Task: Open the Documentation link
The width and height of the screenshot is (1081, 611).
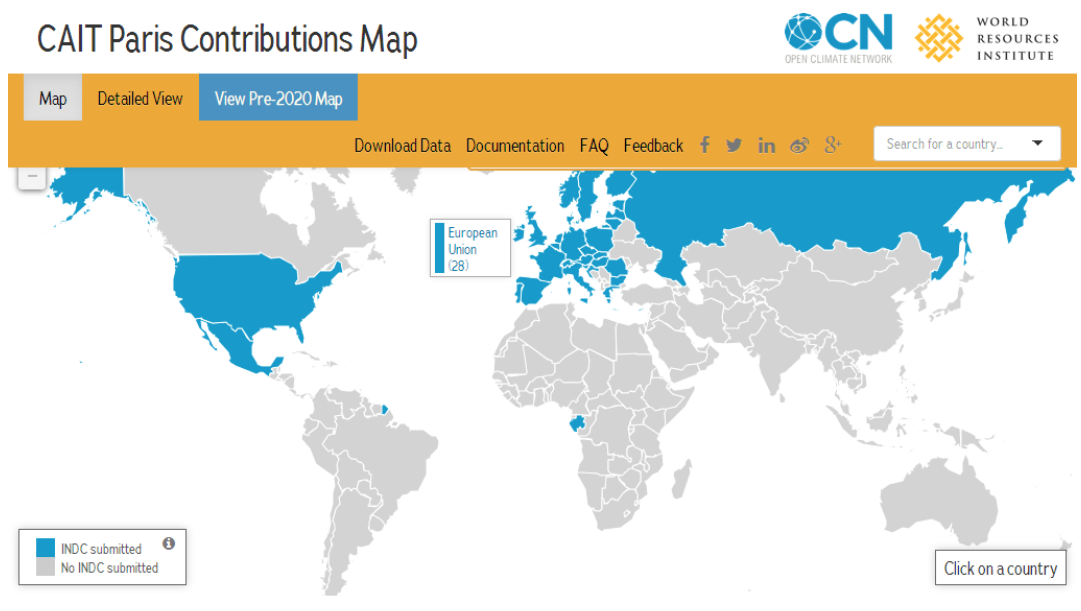Action: point(515,146)
